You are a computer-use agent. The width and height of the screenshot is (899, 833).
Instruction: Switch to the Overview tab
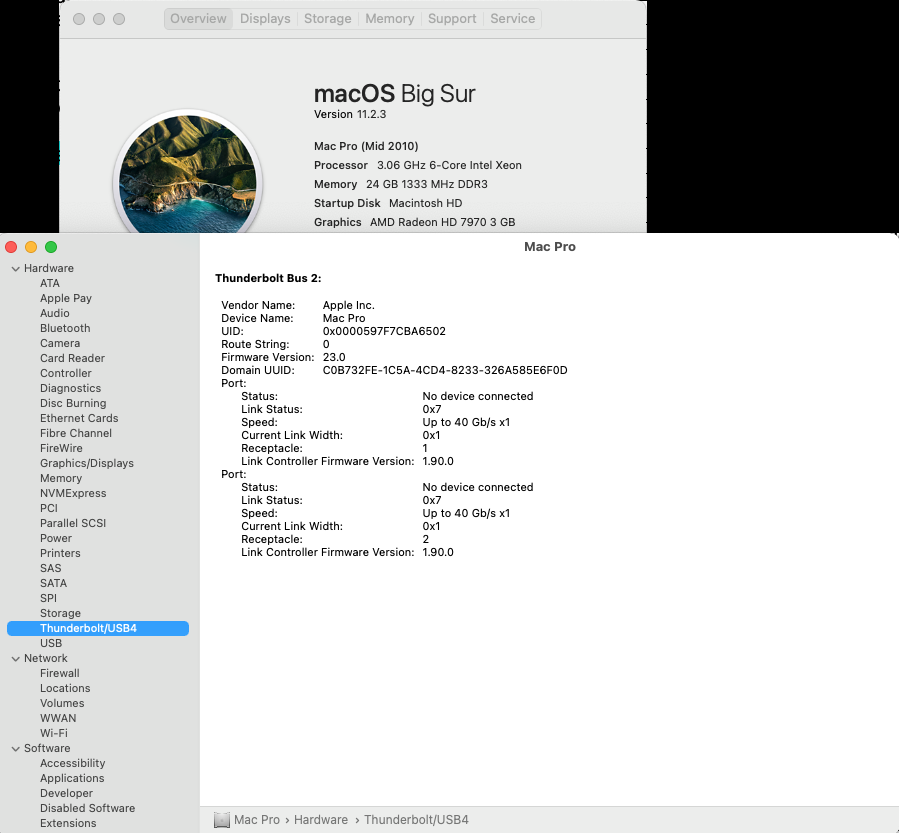tap(198, 19)
